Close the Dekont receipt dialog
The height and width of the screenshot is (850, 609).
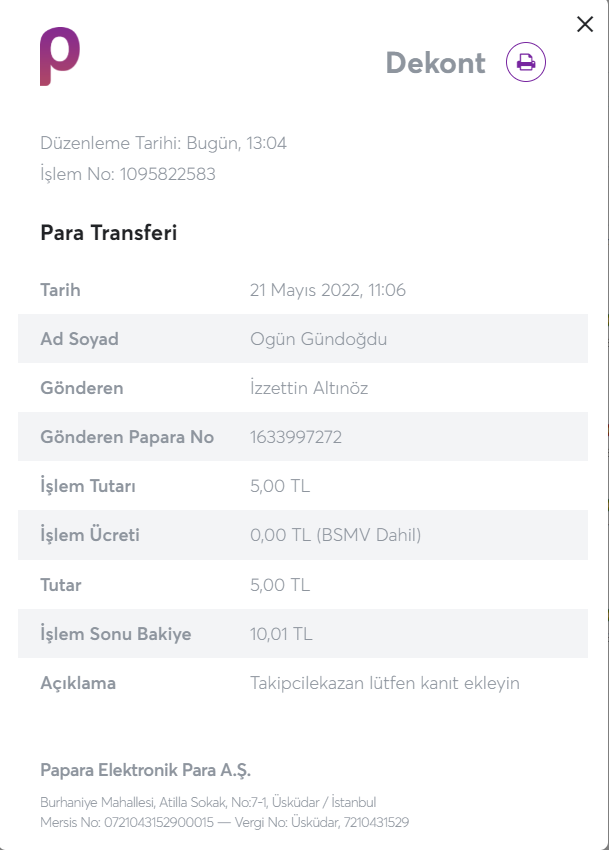click(585, 24)
